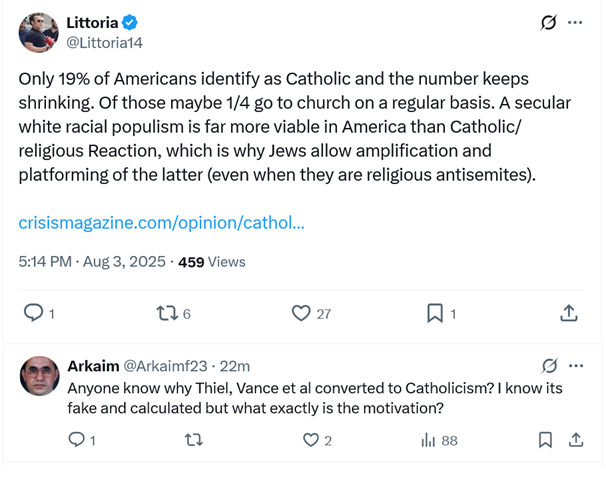View analytics for Arkaim's reply
Image resolution: width=606 pixels, height=480 pixels.
pos(428,440)
